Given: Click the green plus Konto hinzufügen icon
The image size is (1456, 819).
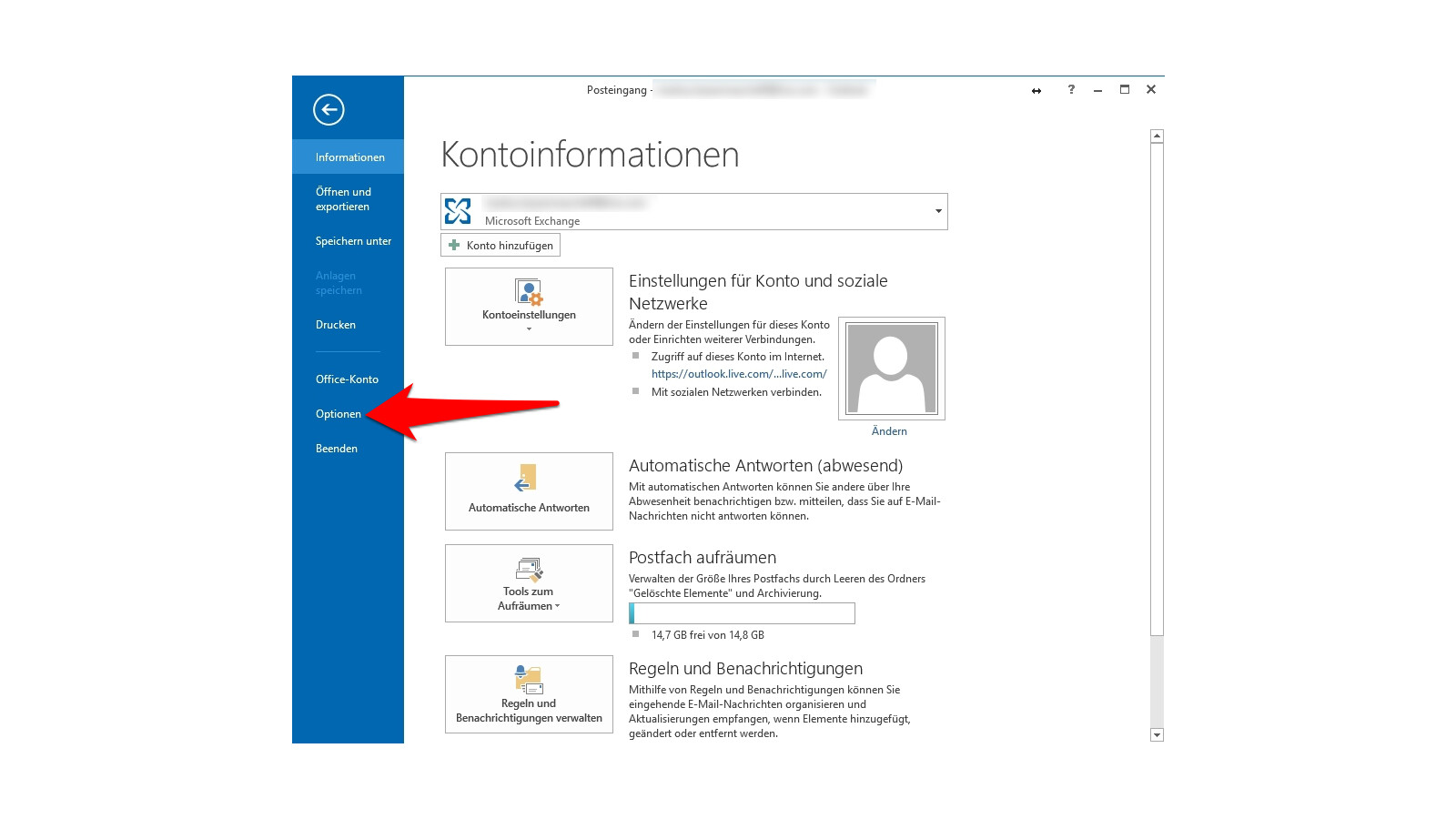Looking at the screenshot, I should [x=454, y=246].
